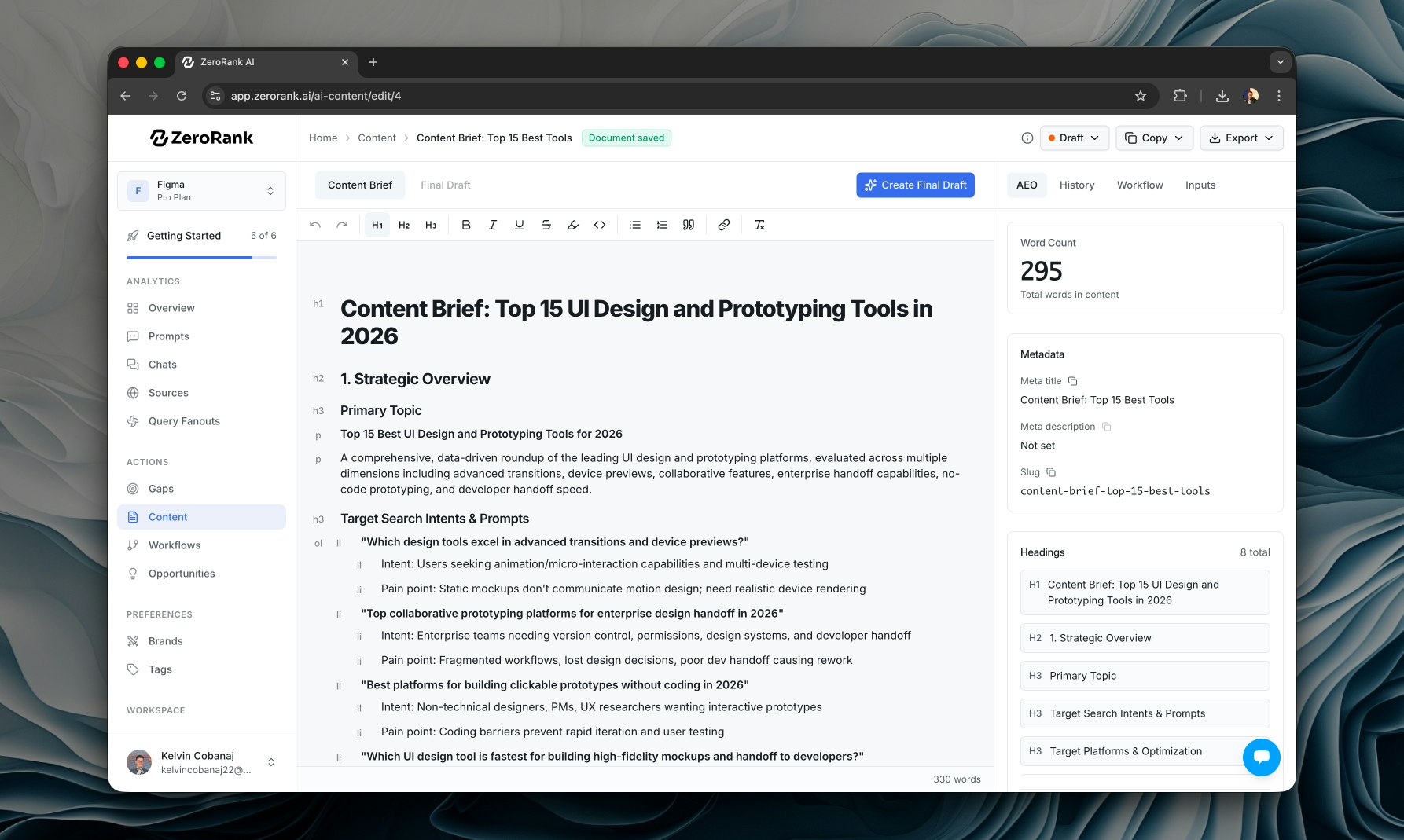Screen dimensions: 1404x840
Task: Open the support chat bubble
Action: click(x=1262, y=757)
